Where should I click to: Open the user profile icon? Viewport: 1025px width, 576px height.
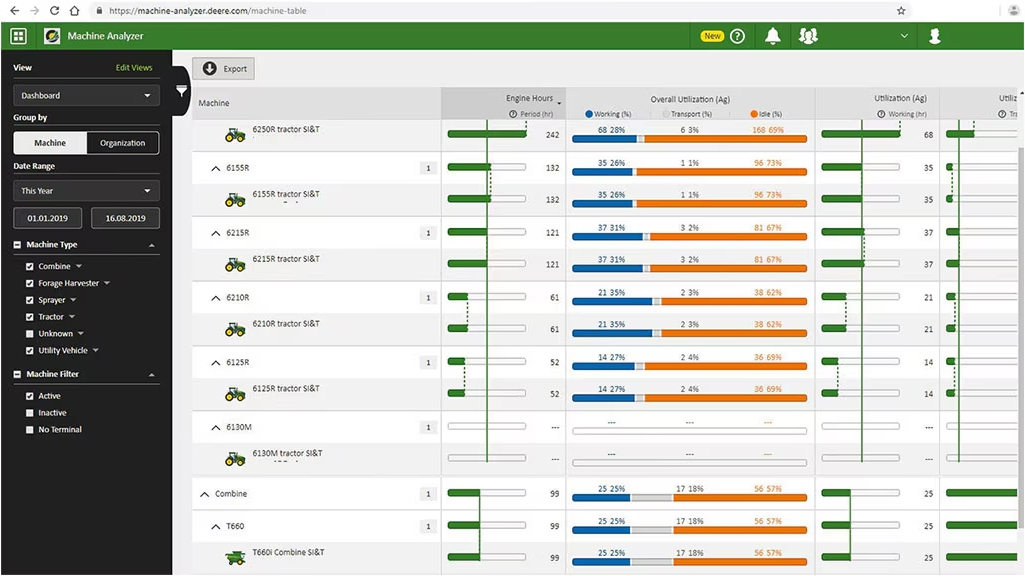pyautogui.click(x=934, y=36)
